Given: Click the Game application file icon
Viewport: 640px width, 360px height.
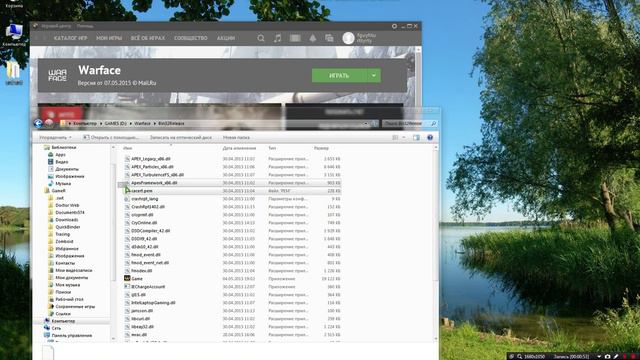Looking at the screenshot, I should [x=127, y=278].
